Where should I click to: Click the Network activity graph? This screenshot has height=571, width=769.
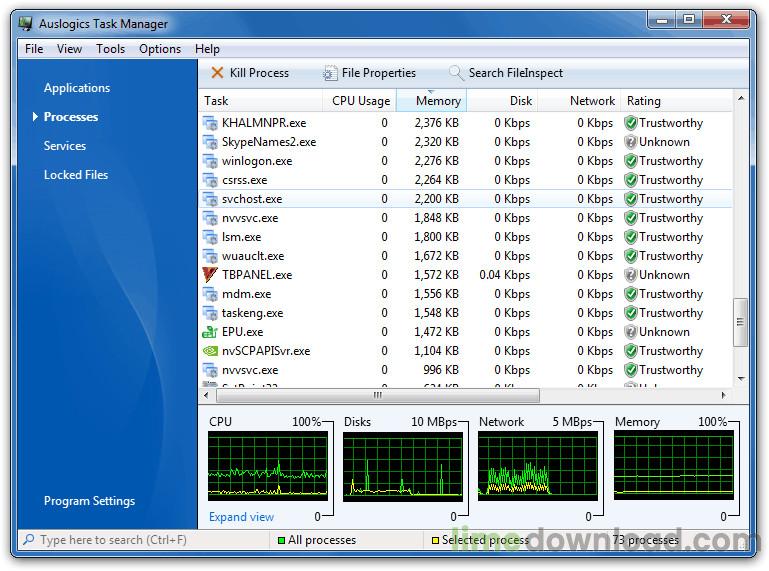tap(538, 466)
